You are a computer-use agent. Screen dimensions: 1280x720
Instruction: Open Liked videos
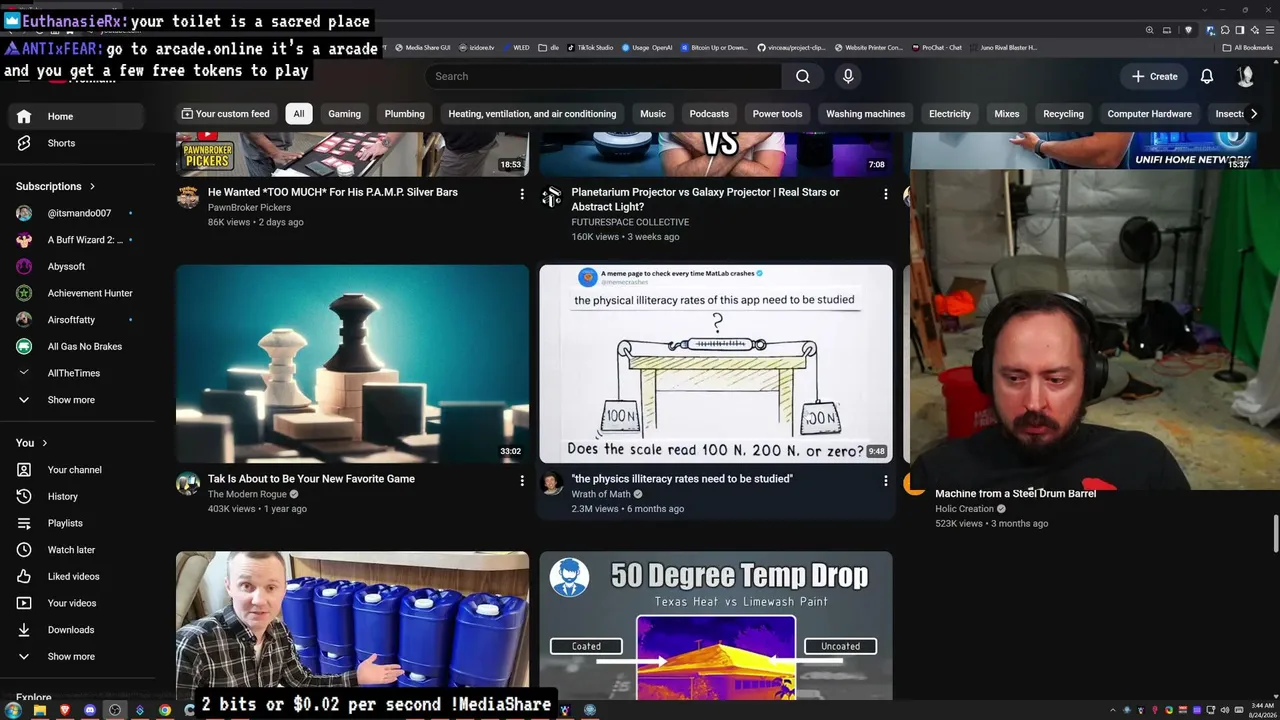[x=78, y=576]
